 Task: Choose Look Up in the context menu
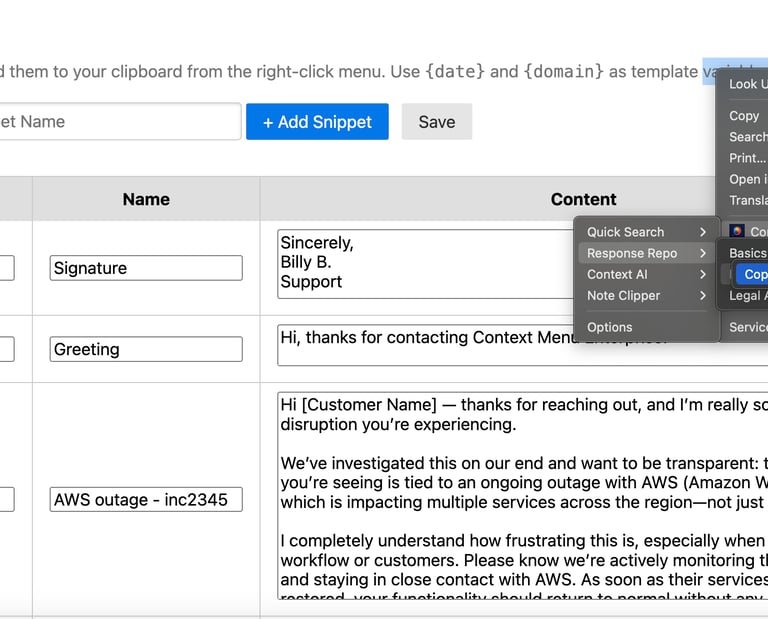pyautogui.click(x=748, y=84)
